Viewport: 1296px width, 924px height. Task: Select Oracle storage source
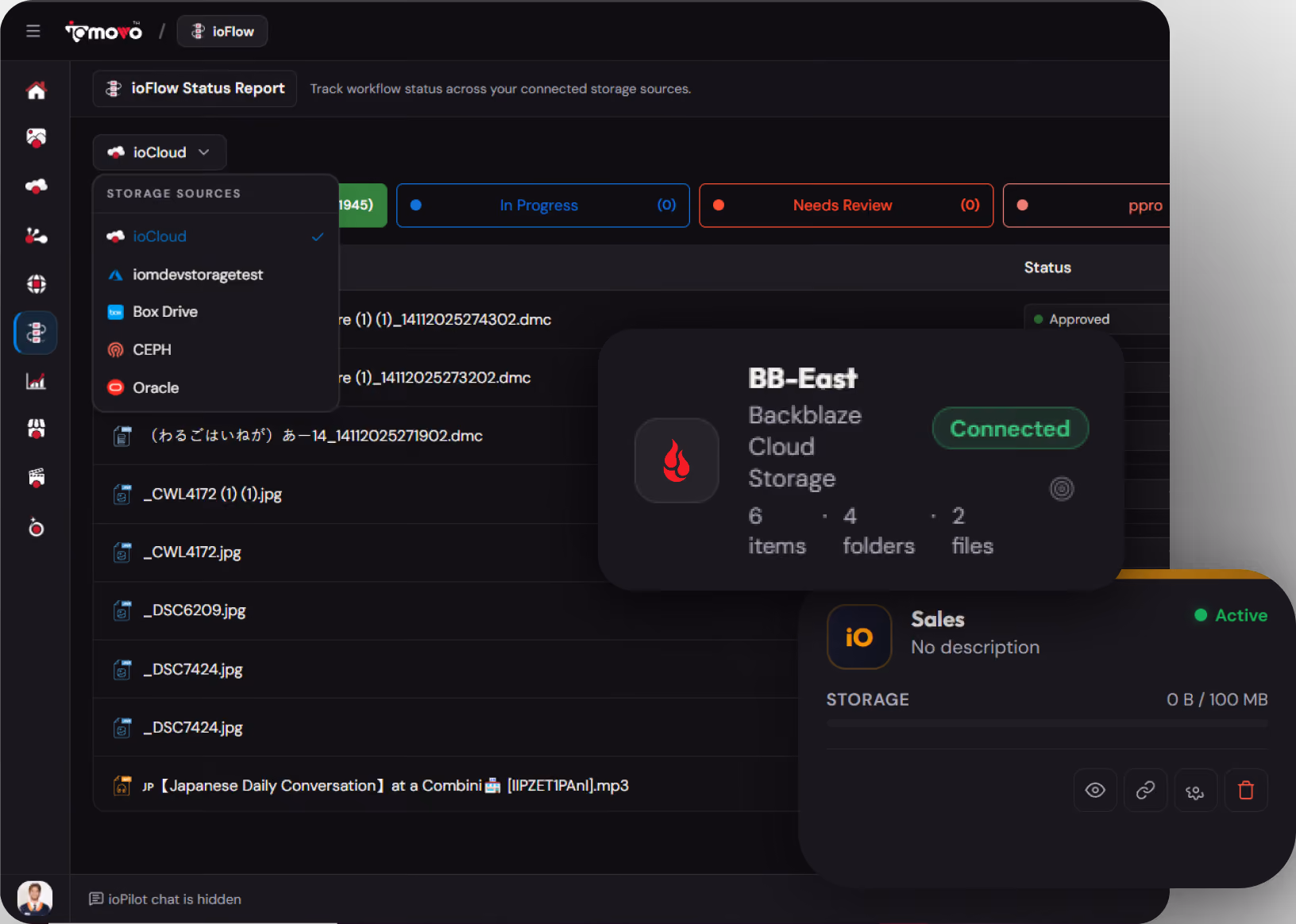coord(216,388)
